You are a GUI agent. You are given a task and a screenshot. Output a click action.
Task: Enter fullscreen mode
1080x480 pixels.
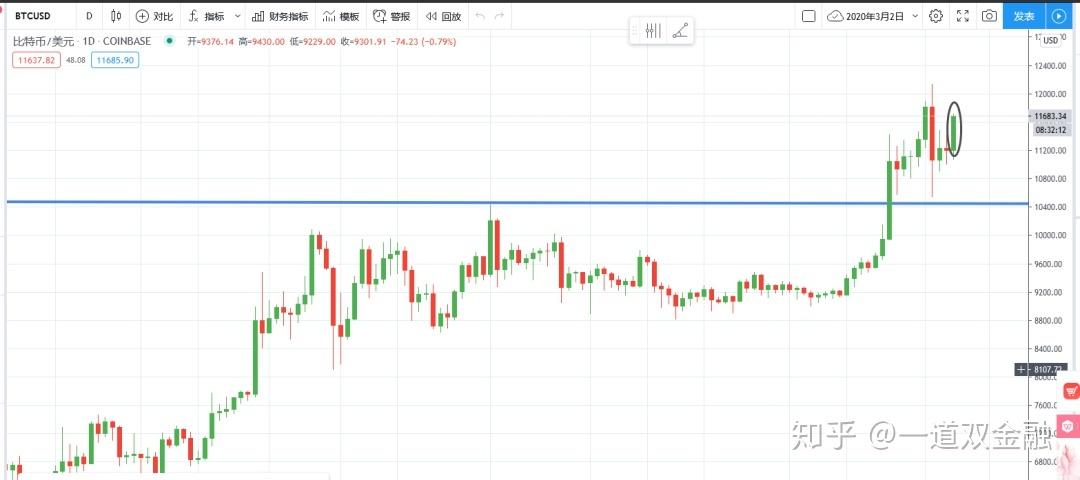963,16
